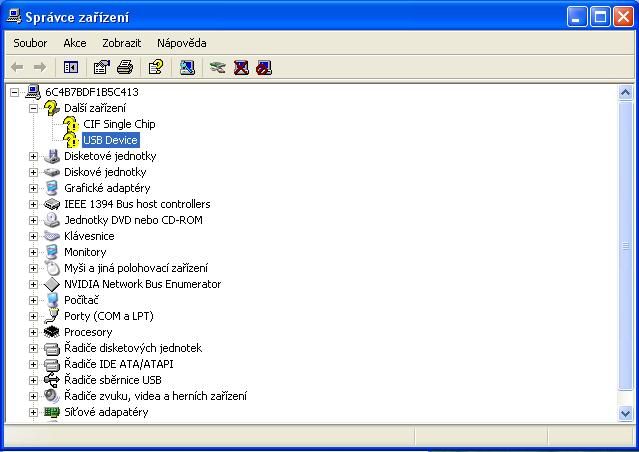
Task: Maximize the Správce zařízení window
Action: point(600,17)
